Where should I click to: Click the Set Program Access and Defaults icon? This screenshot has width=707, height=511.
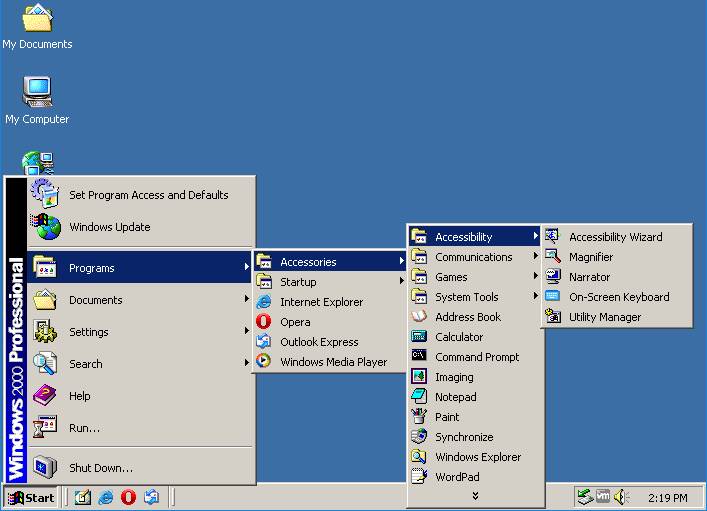pyautogui.click(x=45, y=194)
